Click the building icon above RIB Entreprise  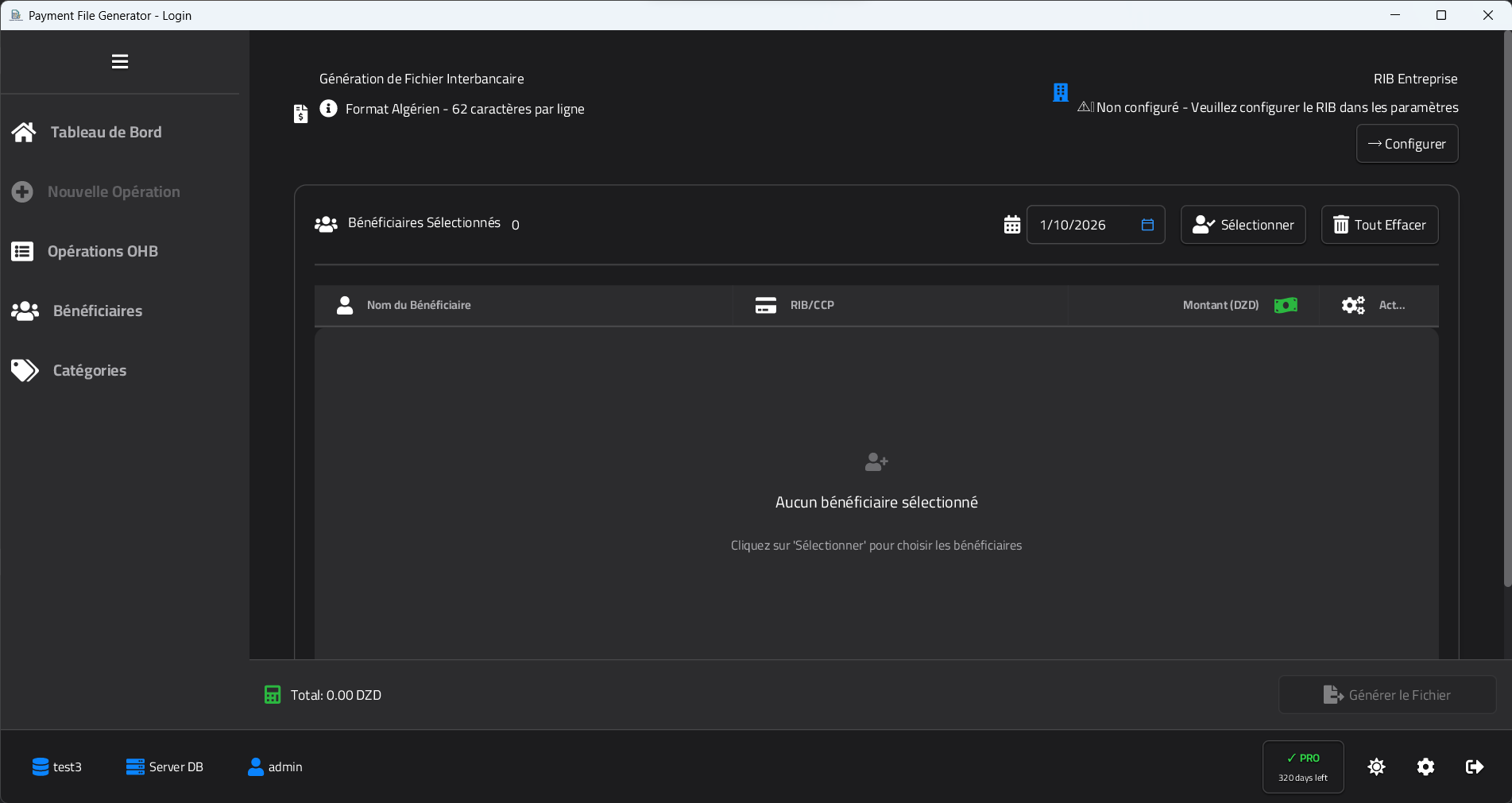pyautogui.click(x=1060, y=92)
